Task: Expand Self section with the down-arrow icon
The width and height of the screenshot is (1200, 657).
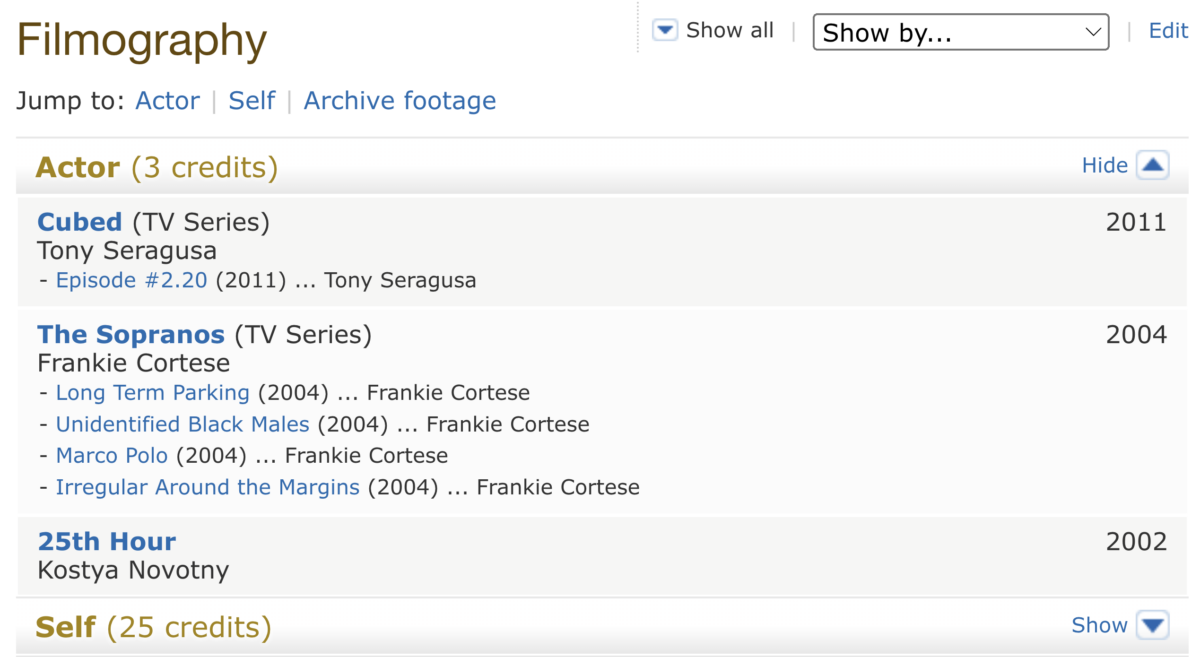Action: click(1152, 625)
